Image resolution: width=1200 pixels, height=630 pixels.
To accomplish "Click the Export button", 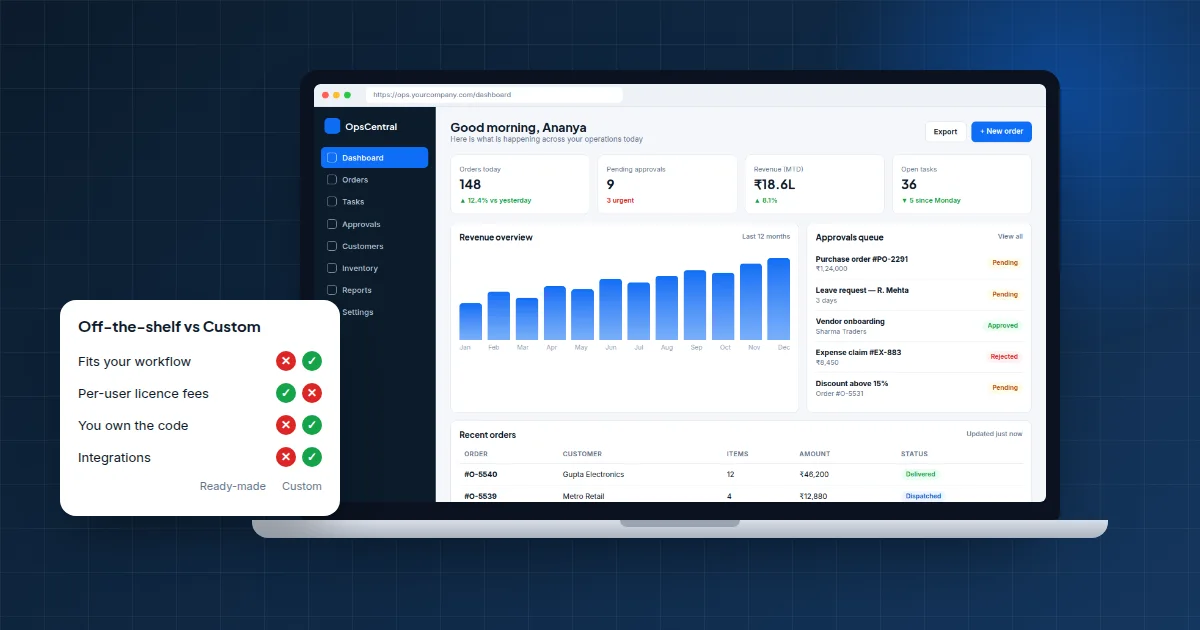I will (x=945, y=132).
